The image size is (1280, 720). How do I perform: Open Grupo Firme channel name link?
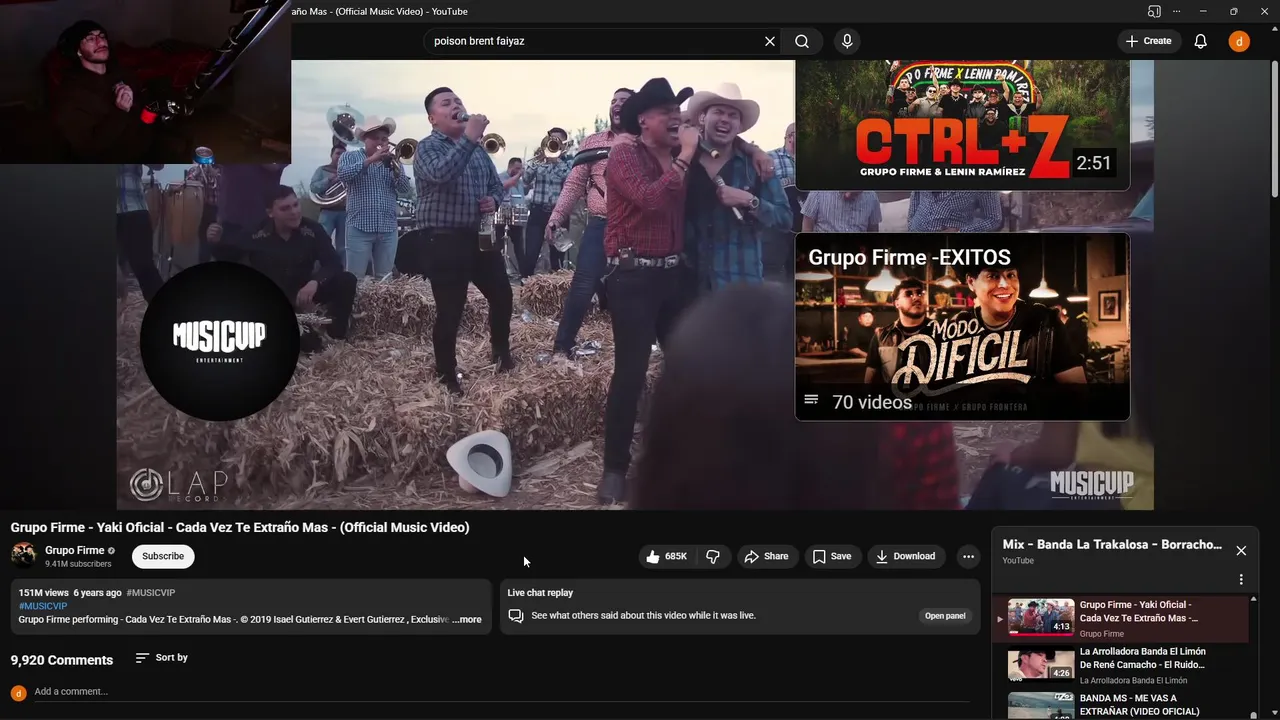click(x=75, y=550)
